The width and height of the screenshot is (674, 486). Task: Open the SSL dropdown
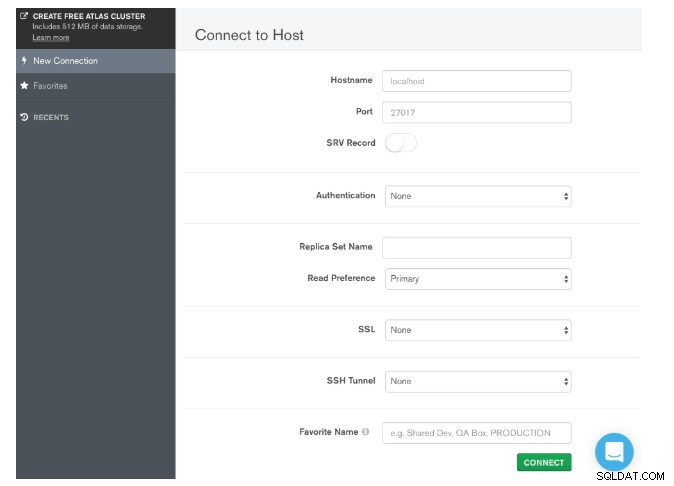click(x=478, y=330)
